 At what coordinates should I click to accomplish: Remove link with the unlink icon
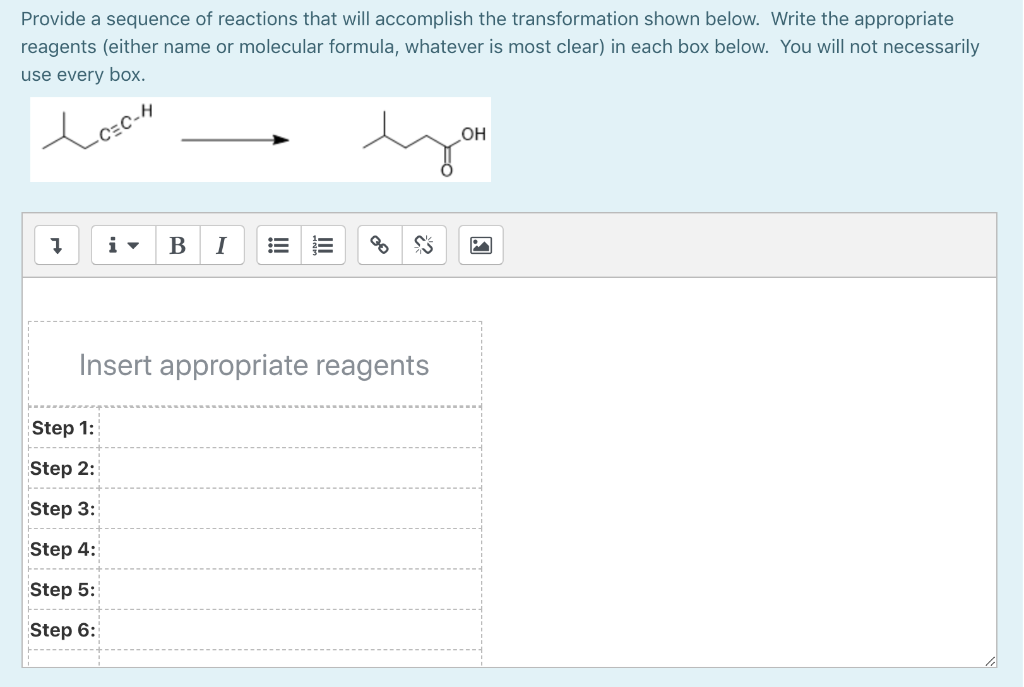[423, 245]
